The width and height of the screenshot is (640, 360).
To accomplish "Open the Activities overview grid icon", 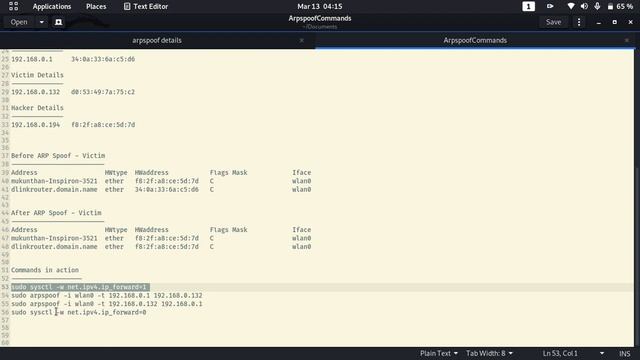I will (x=13, y=6).
